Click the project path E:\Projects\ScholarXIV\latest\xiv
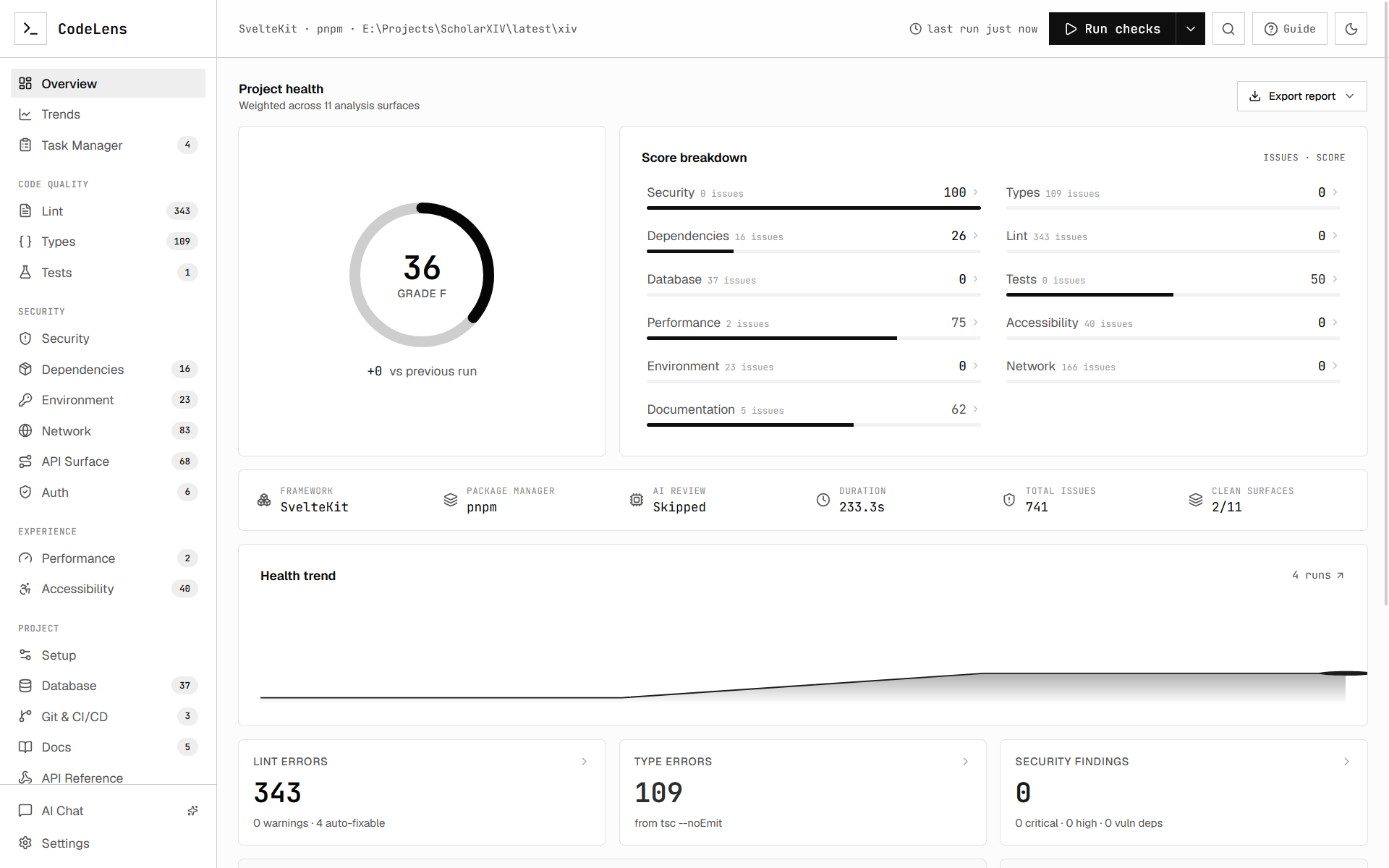 (x=470, y=29)
